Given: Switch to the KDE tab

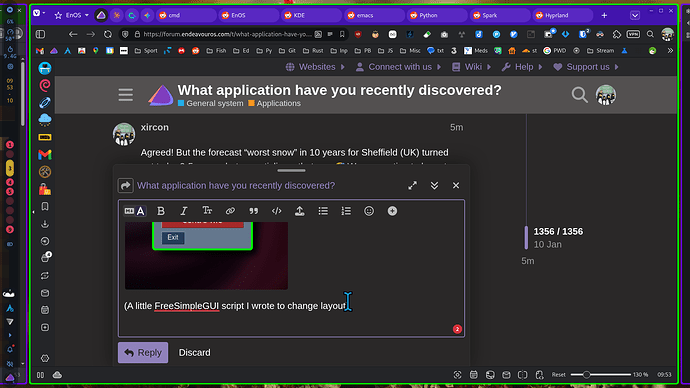Looking at the screenshot, I should click(x=311, y=15).
